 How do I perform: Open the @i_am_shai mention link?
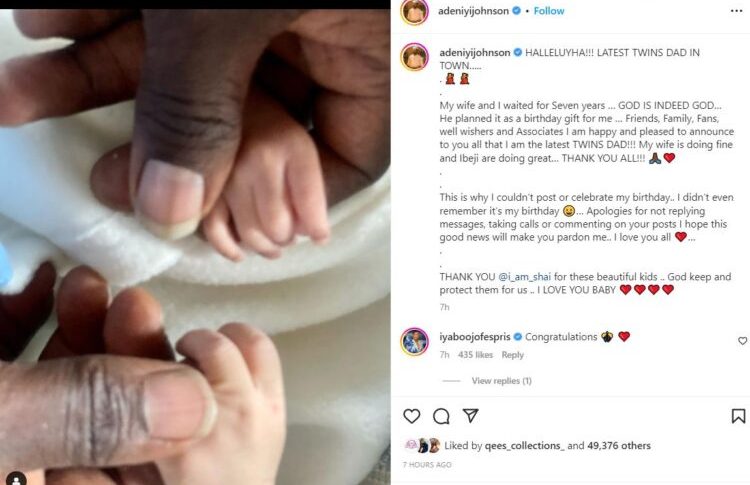[x=524, y=277]
